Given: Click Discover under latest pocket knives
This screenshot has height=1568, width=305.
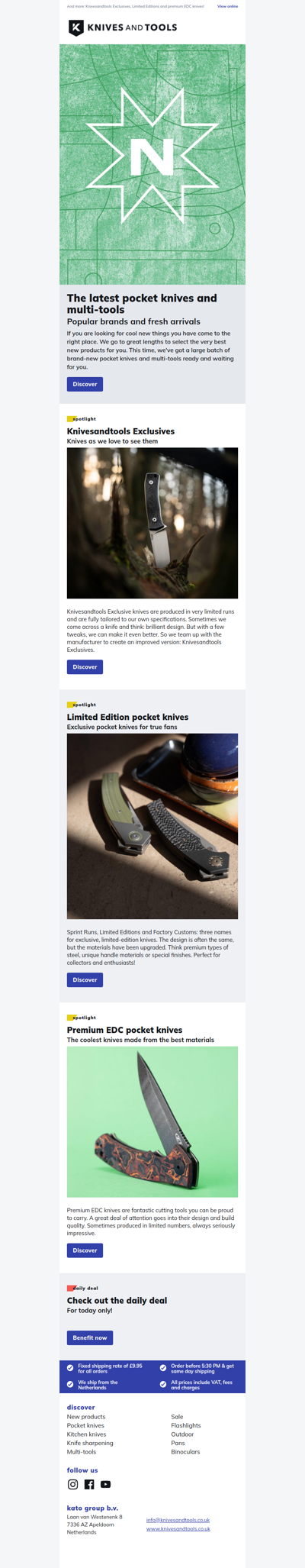Looking at the screenshot, I should 85,384.
